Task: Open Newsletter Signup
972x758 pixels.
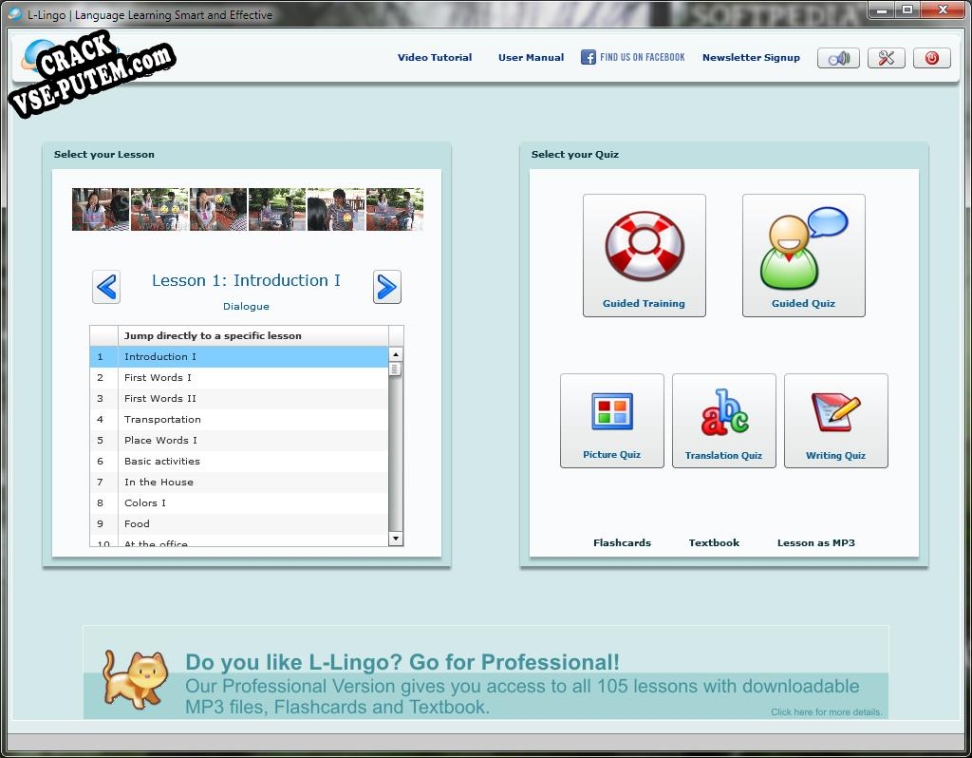Action: (x=751, y=58)
